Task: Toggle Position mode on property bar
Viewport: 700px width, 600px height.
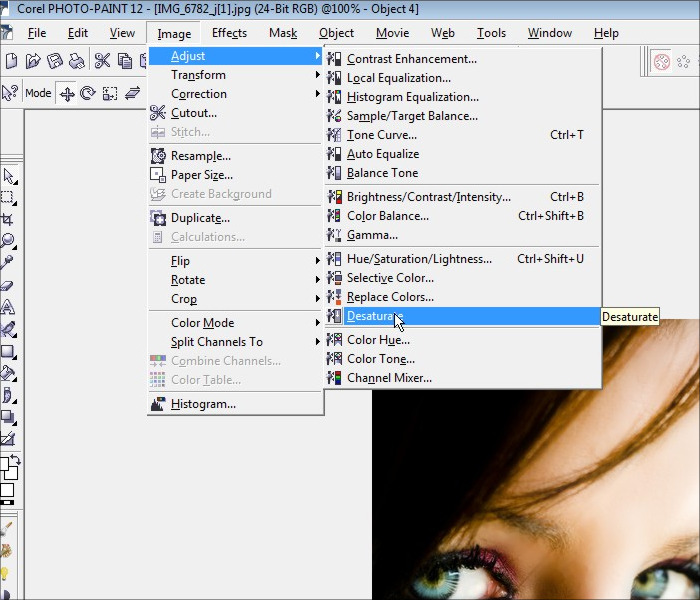Action: pyautogui.click(x=67, y=94)
